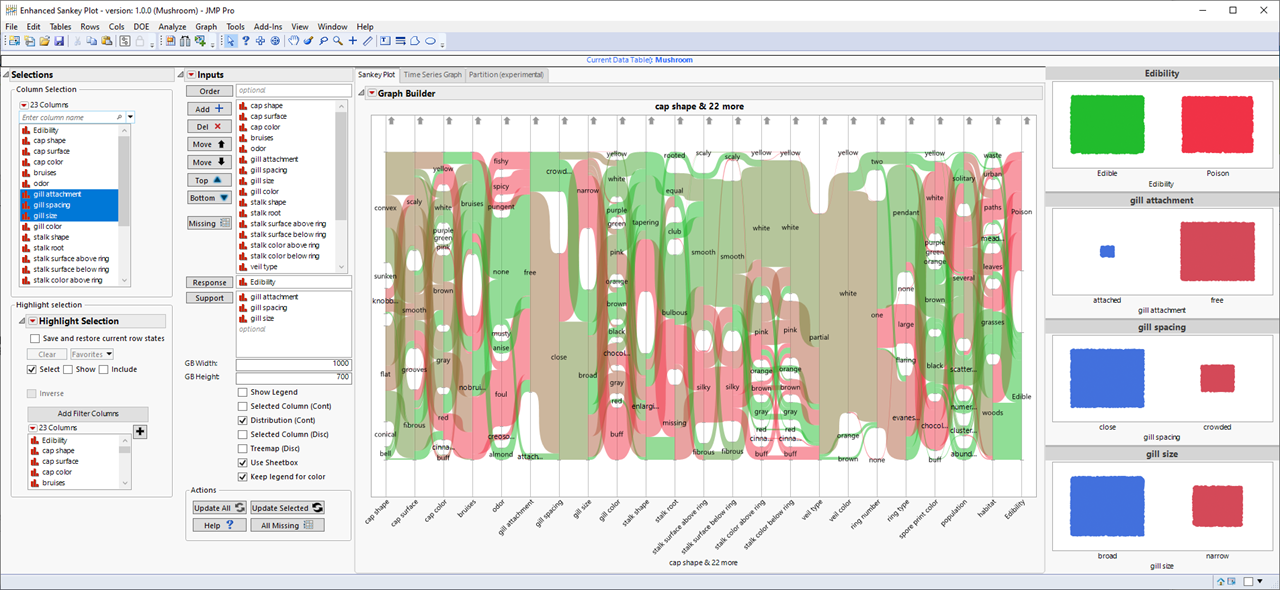Image resolution: width=1280 pixels, height=590 pixels.
Task: Open the red triangle menu of Graph Builder
Action: coord(372,93)
